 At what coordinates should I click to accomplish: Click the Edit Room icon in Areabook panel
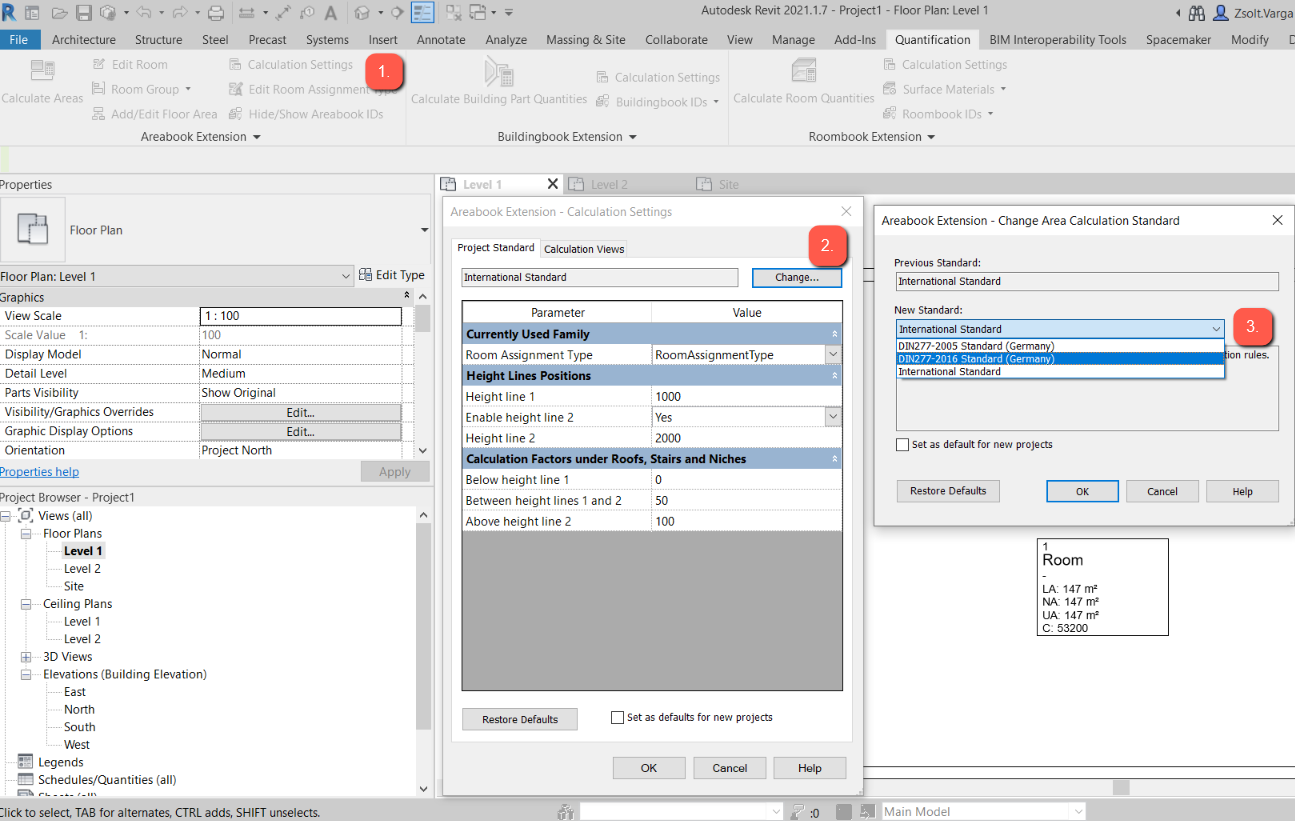tap(99, 65)
